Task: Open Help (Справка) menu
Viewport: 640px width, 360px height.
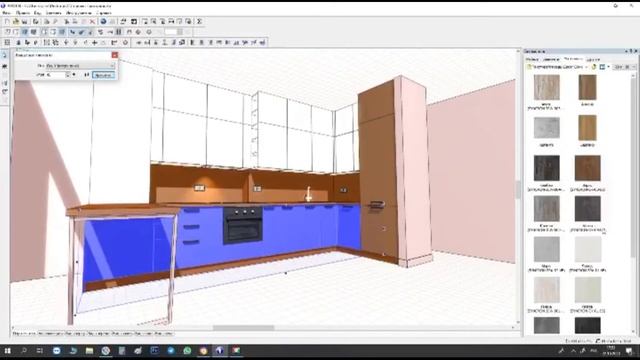Action: tap(104, 13)
